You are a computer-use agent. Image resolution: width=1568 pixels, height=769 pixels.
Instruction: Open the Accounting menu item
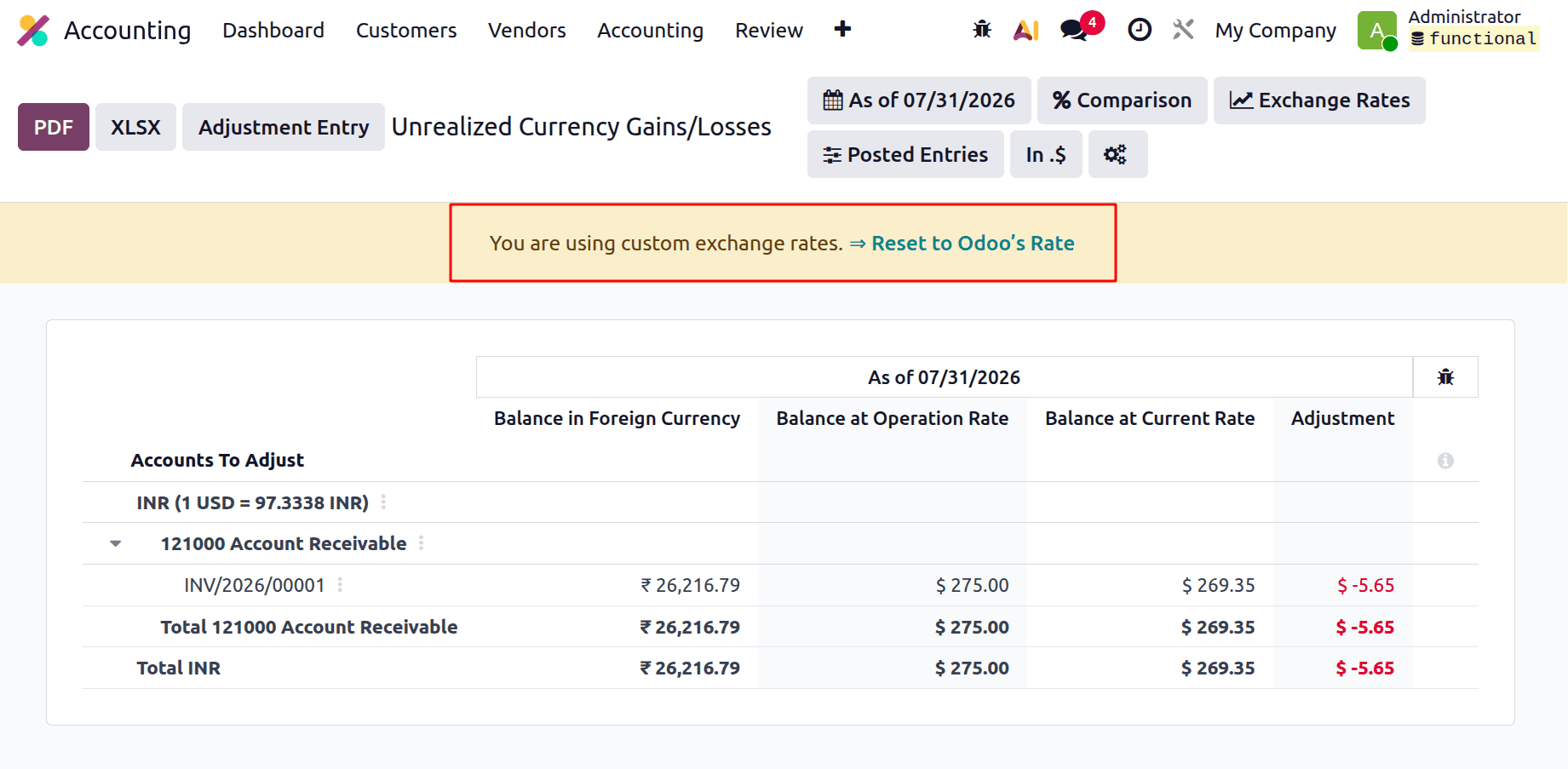[x=651, y=31]
